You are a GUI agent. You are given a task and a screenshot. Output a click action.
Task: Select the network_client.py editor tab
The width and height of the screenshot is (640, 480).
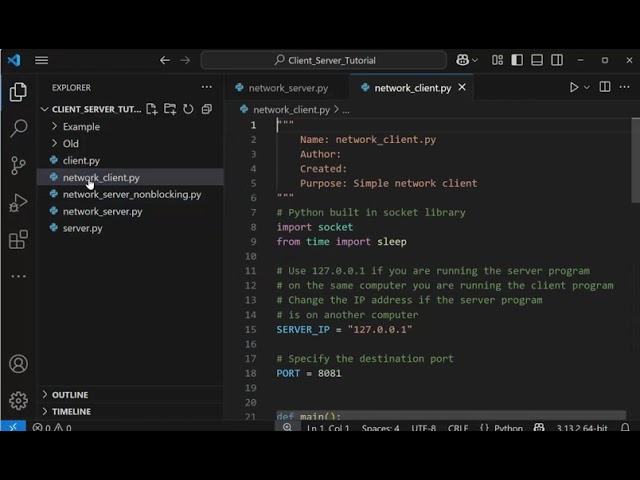point(412,88)
